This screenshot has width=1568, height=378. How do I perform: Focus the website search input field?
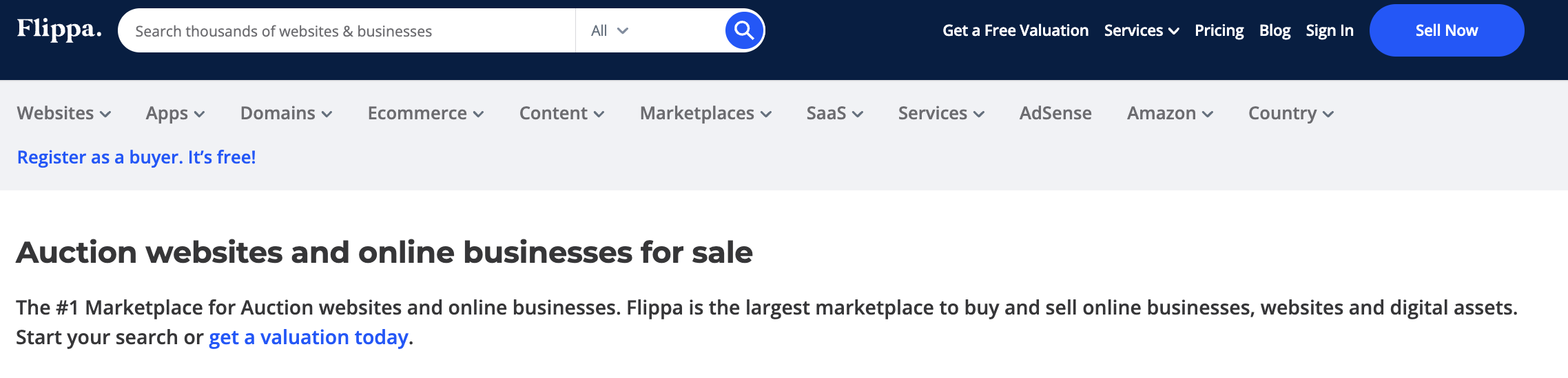point(347,30)
